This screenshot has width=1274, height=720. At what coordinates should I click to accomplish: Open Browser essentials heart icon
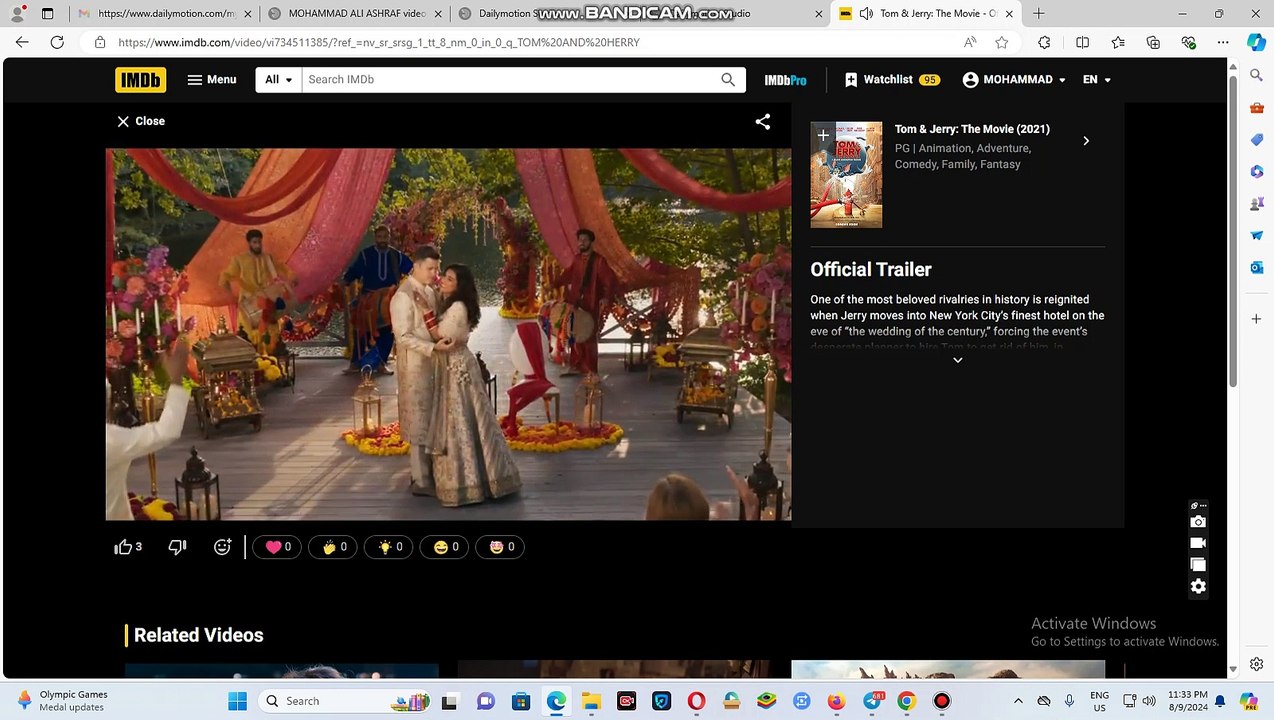point(1188,43)
